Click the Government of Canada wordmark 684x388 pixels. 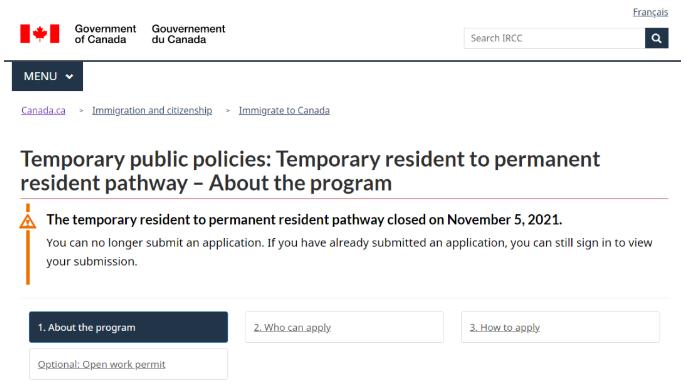point(105,34)
